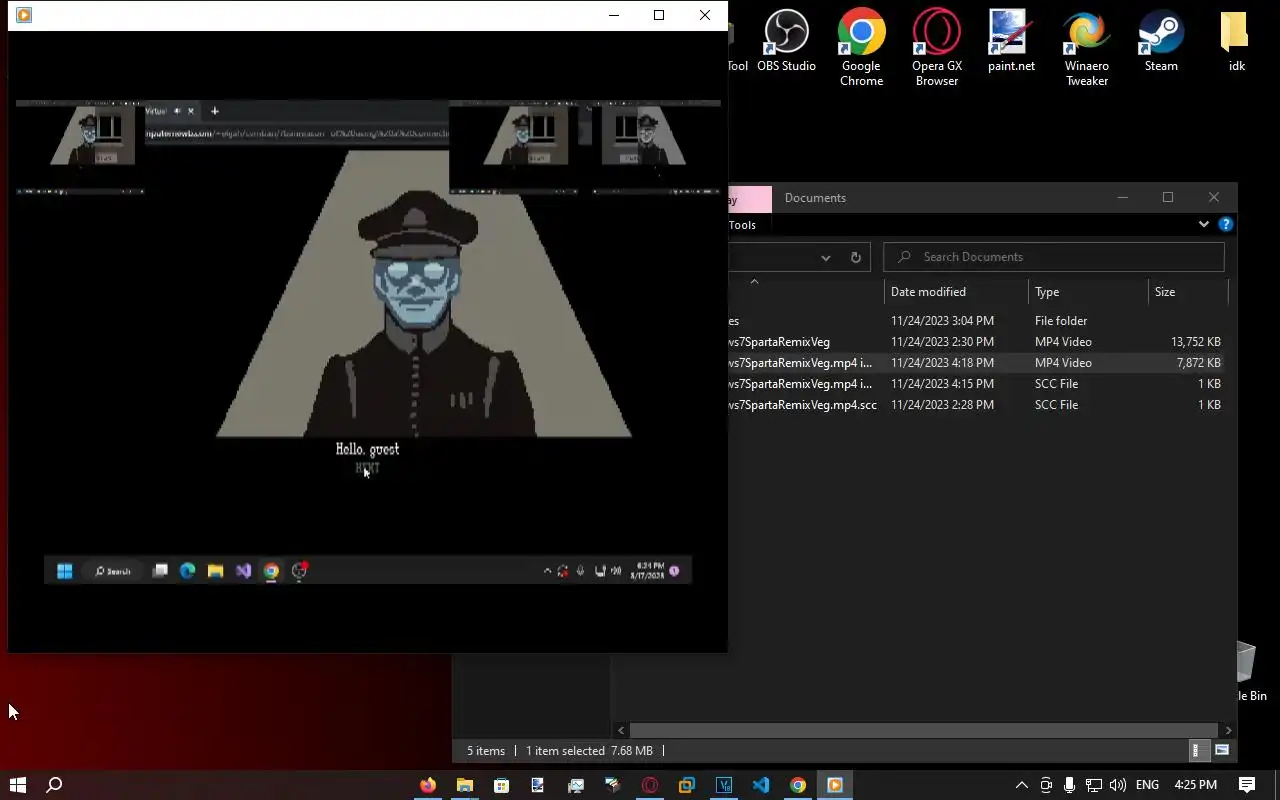Image resolution: width=1280 pixels, height=800 pixels.
Task: Launch Winaero Tweaker desktop shortcut
Action: pos(1086,47)
